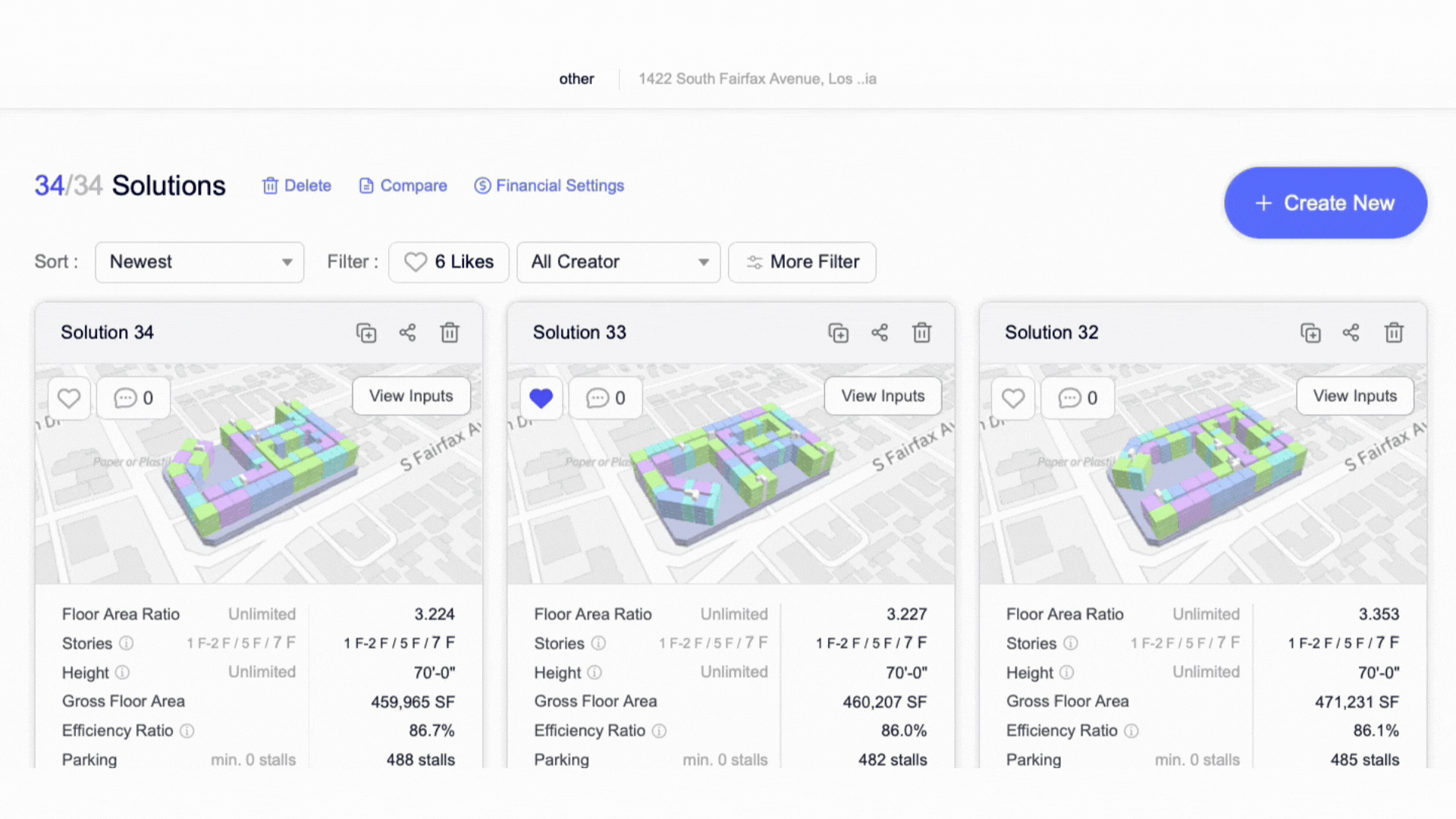Expand the All Creator dropdown
1456x819 pixels.
pos(618,262)
